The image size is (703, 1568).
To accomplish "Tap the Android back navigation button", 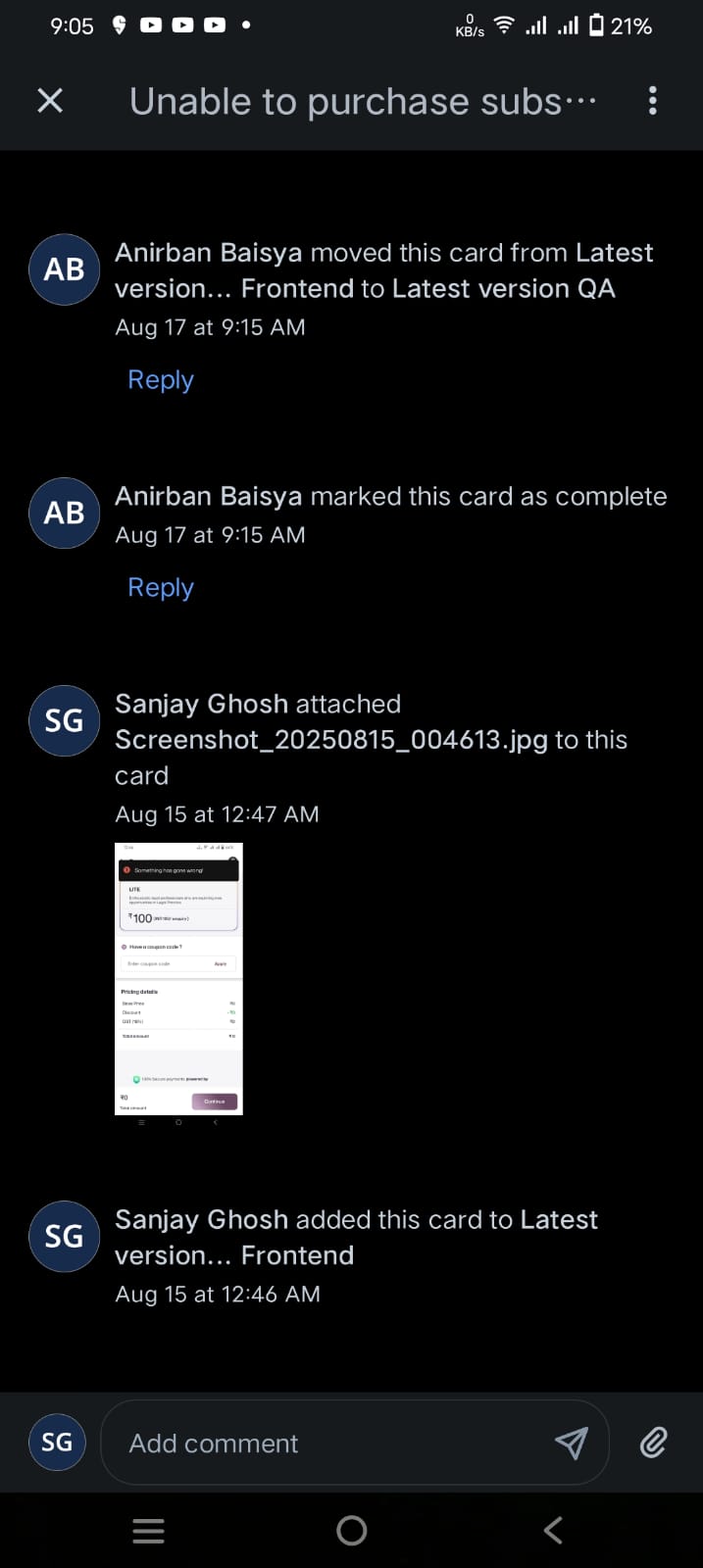I will click(554, 1531).
